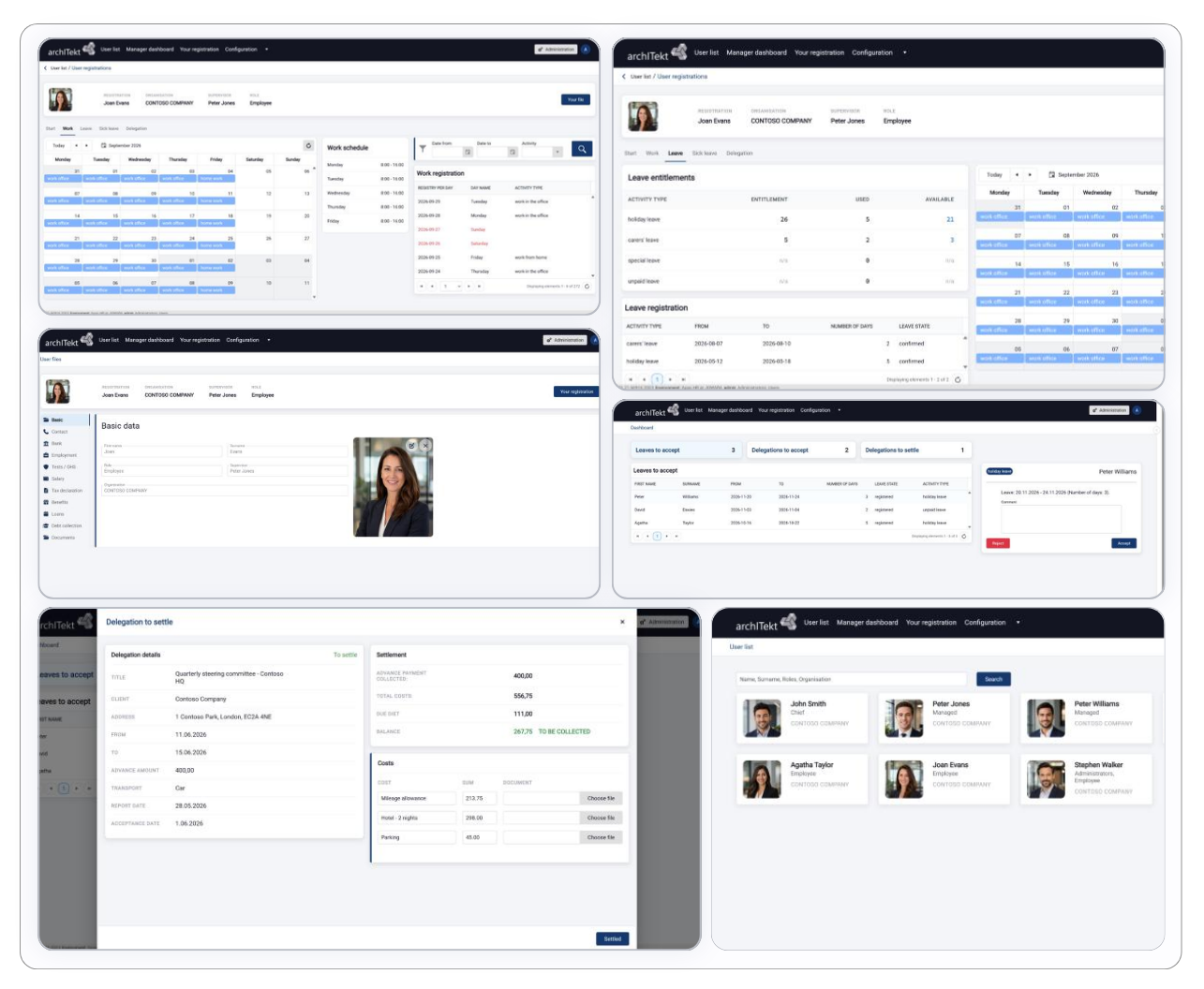Viewport: 1204px width, 989px height.
Task: Click edit photo icon on Joan Evans portrait
Action: [x=412, y=445]
